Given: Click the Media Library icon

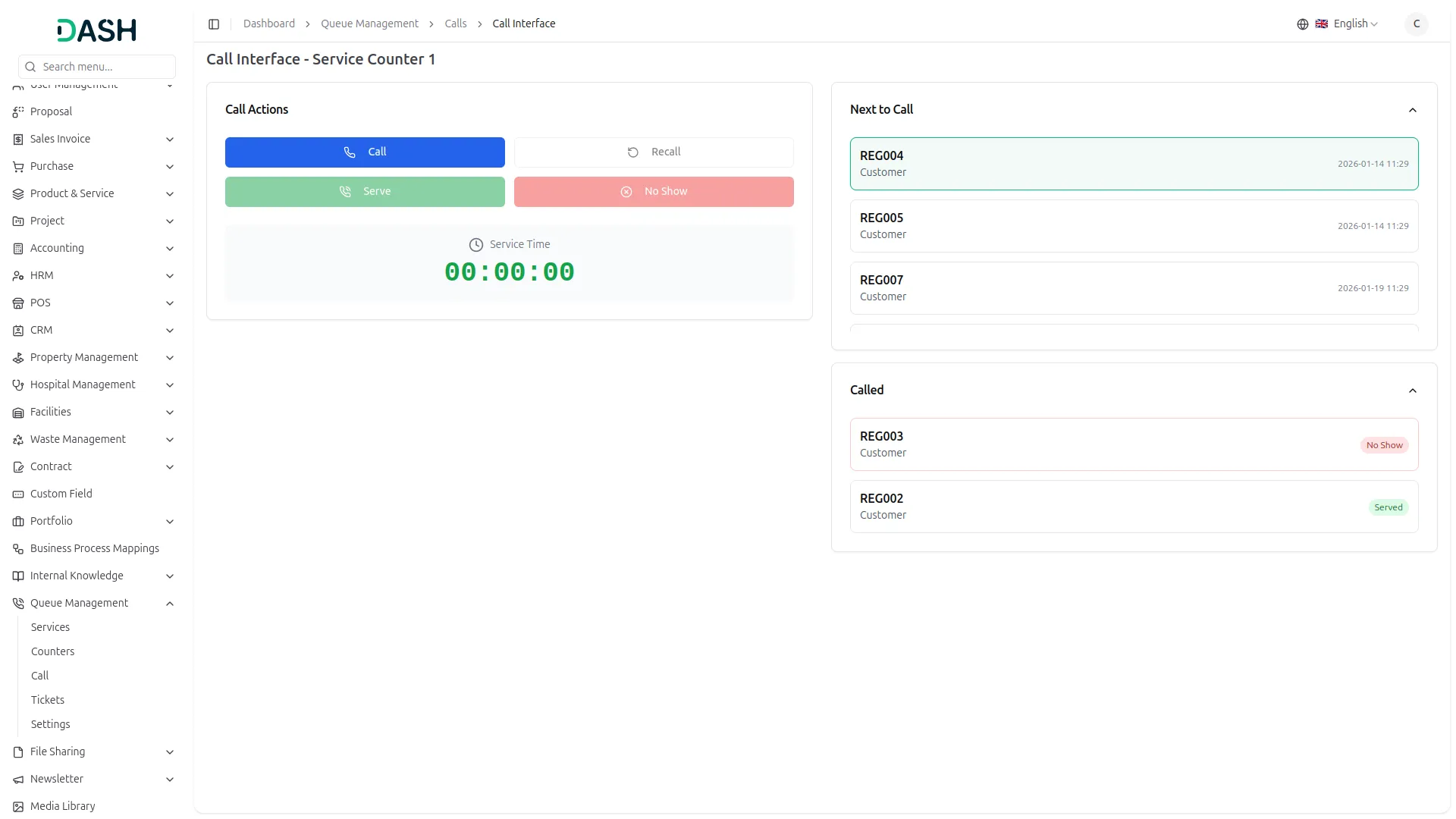Looking at the screenshot, I should pyautogui.click(x=18, y=807).
